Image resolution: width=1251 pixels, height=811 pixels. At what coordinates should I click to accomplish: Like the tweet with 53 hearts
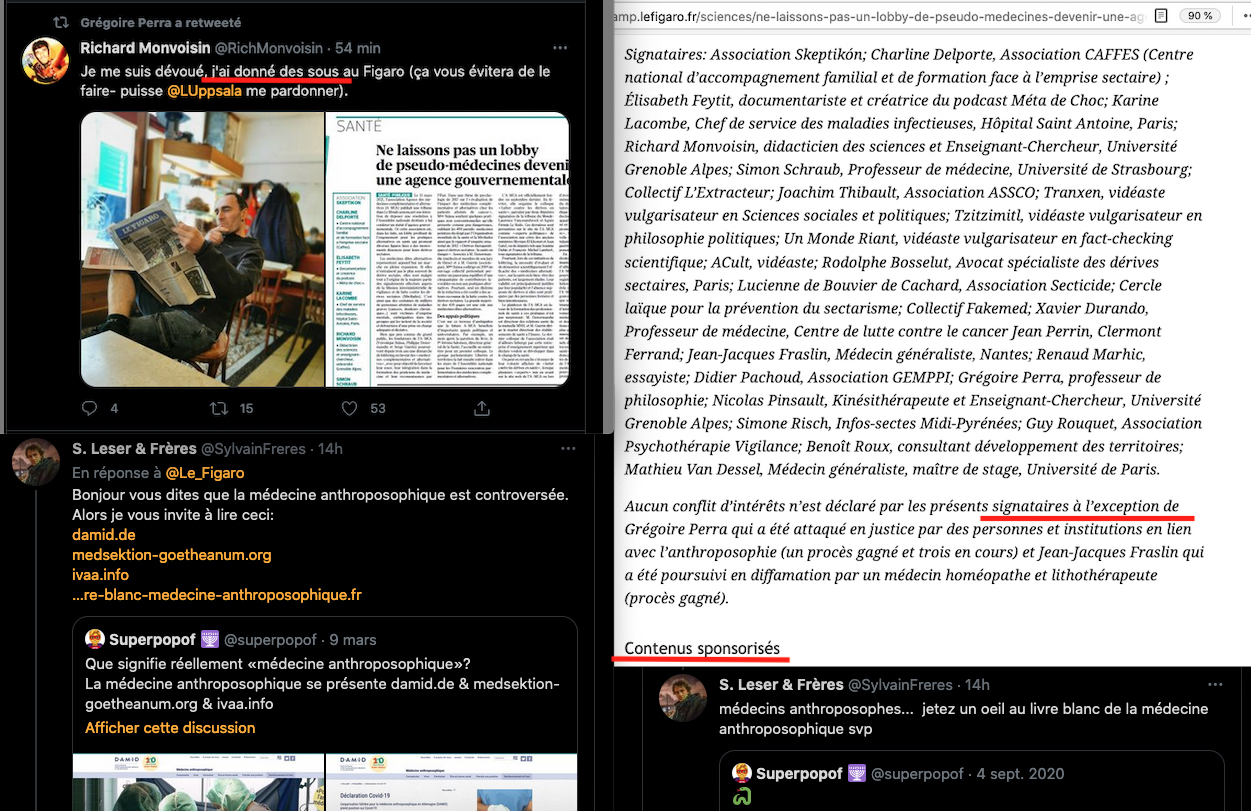349,408
